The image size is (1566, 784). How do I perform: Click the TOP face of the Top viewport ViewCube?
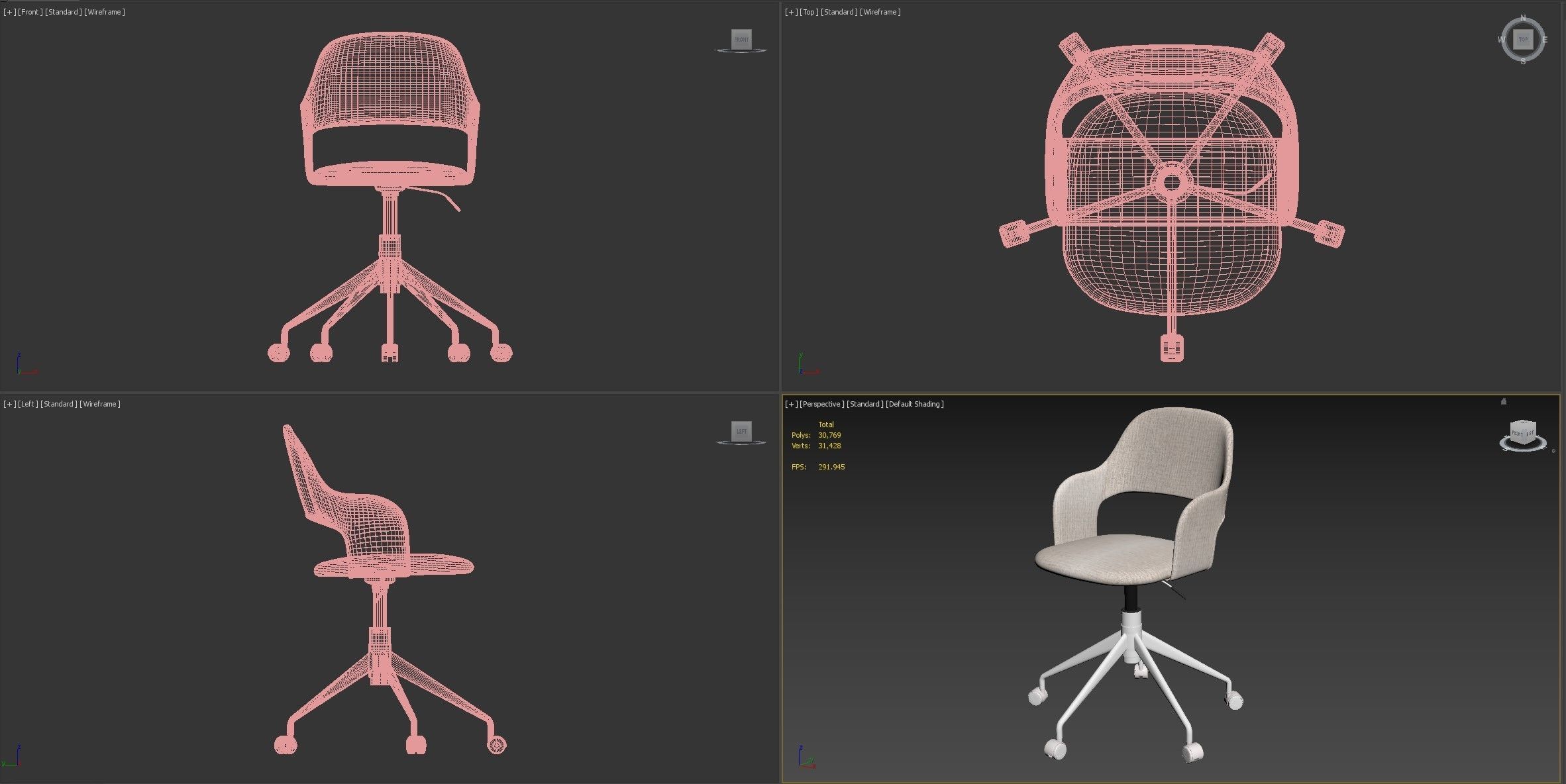click(1523, 40)
